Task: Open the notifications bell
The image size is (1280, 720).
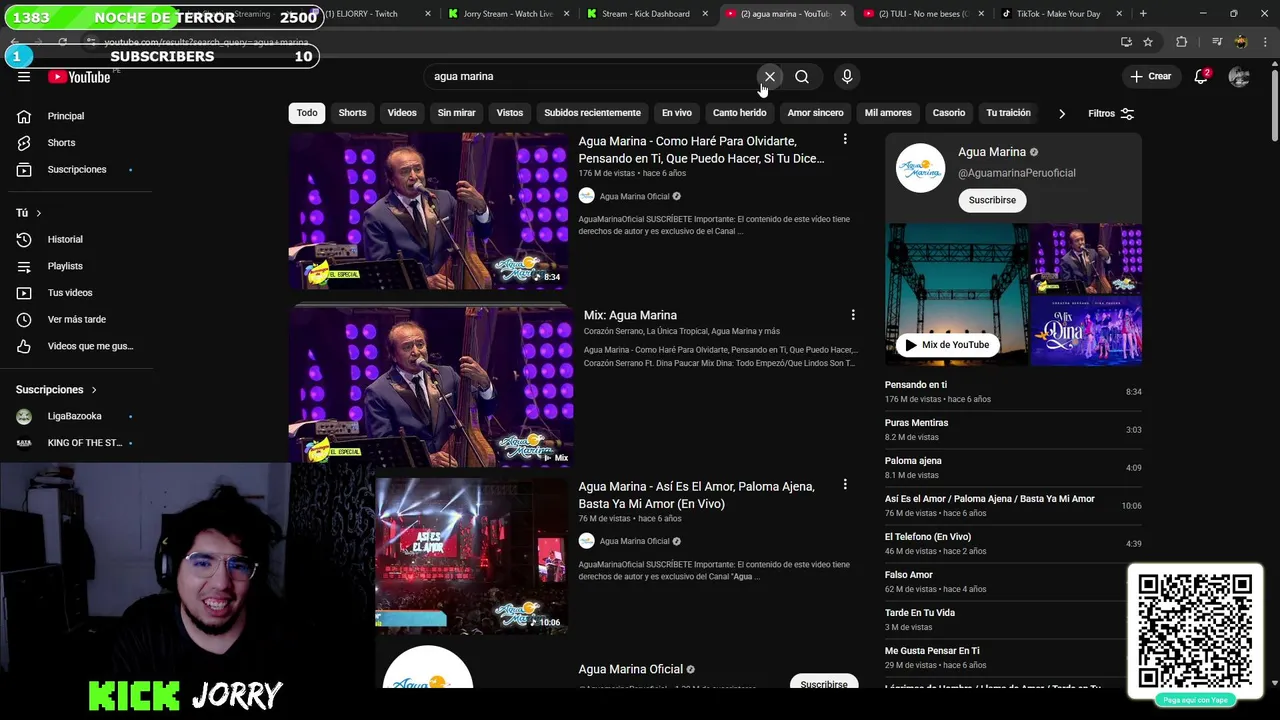Action: pyautogui.click(x=1201, y=77)
